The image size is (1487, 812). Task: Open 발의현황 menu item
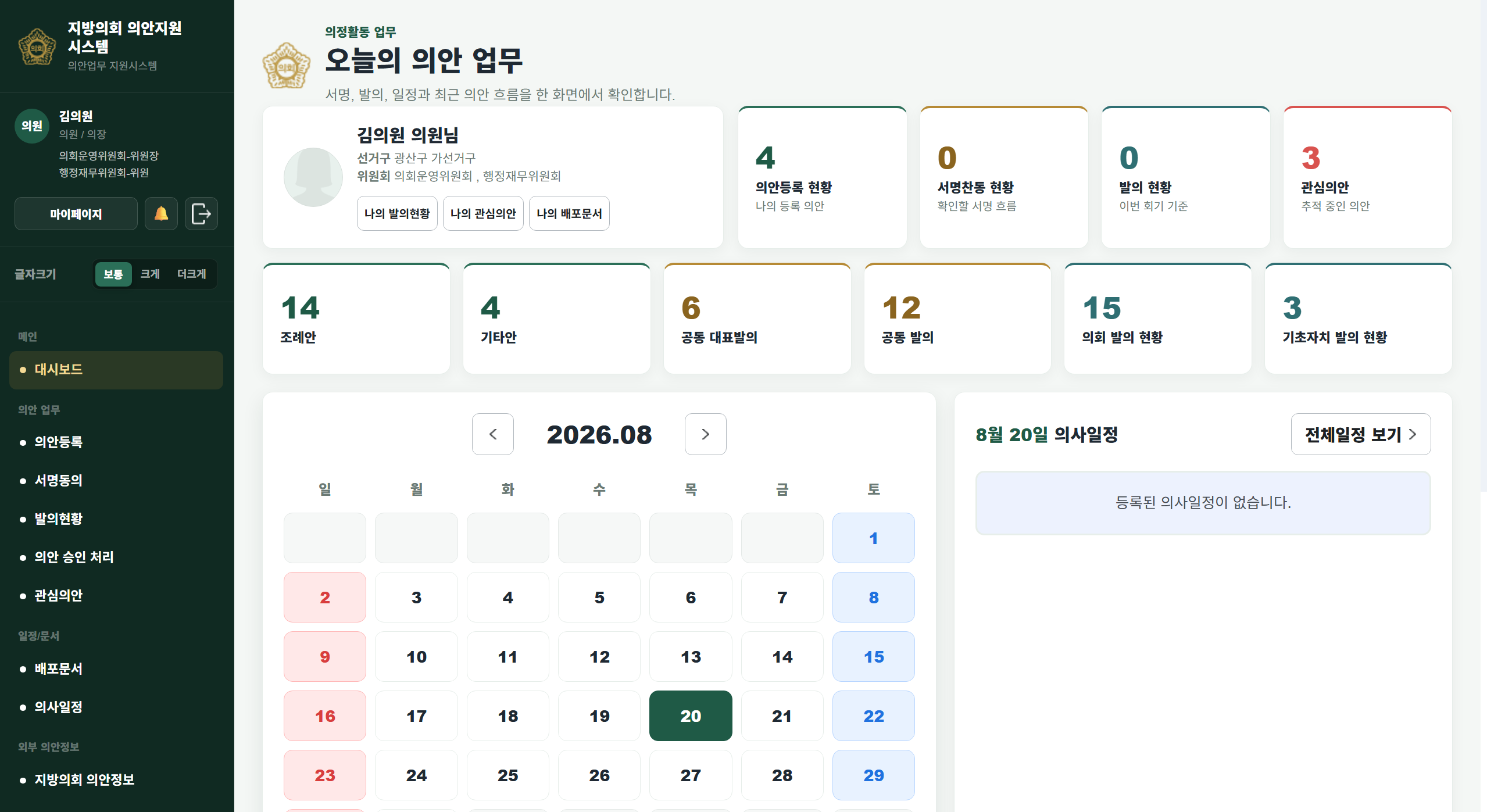coord(116,519)
